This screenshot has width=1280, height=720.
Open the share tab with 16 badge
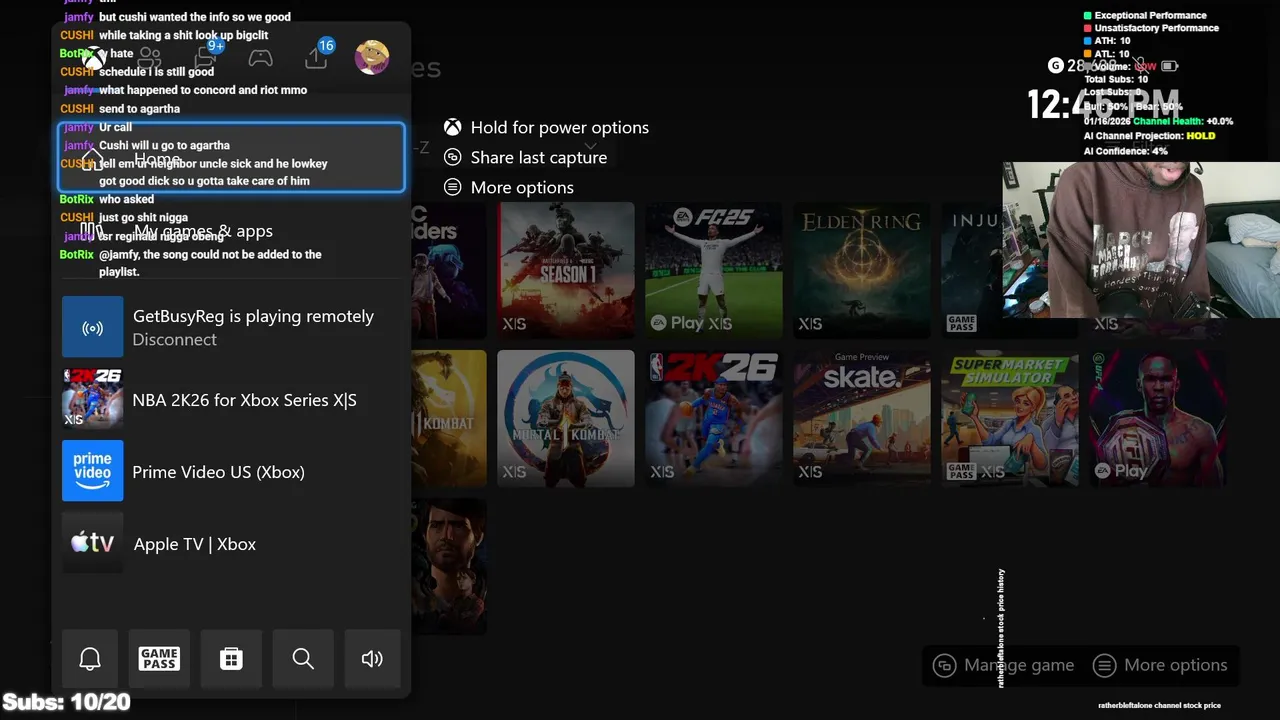pyautogui.click(x=317, y=55)
